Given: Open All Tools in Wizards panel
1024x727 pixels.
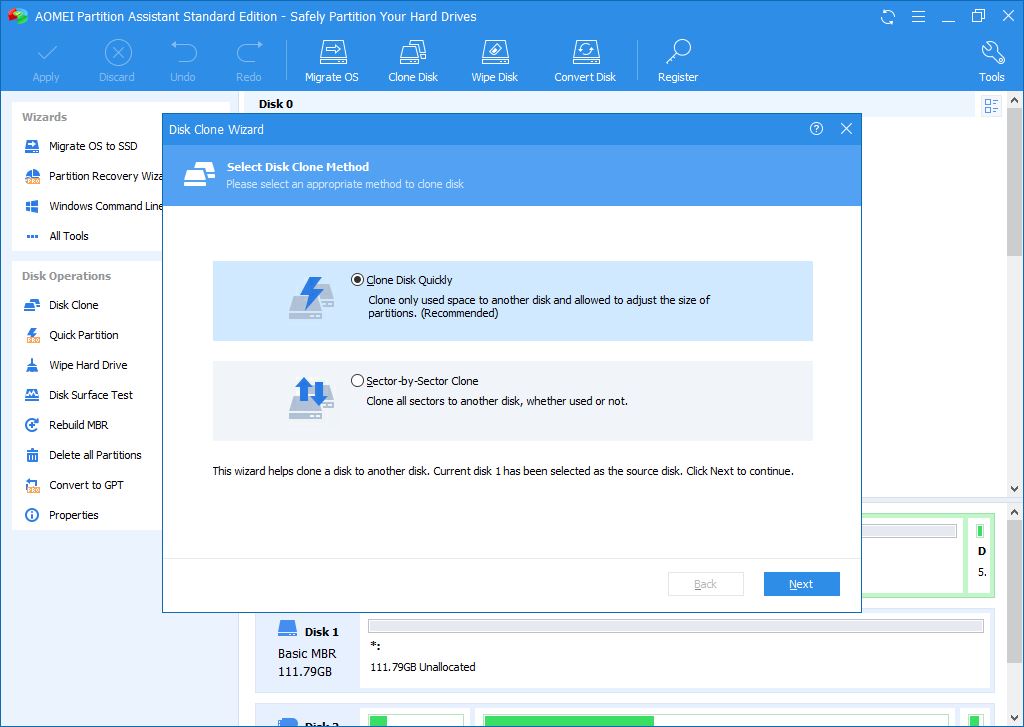Looking at the screenshot, I should coord(68,236).
